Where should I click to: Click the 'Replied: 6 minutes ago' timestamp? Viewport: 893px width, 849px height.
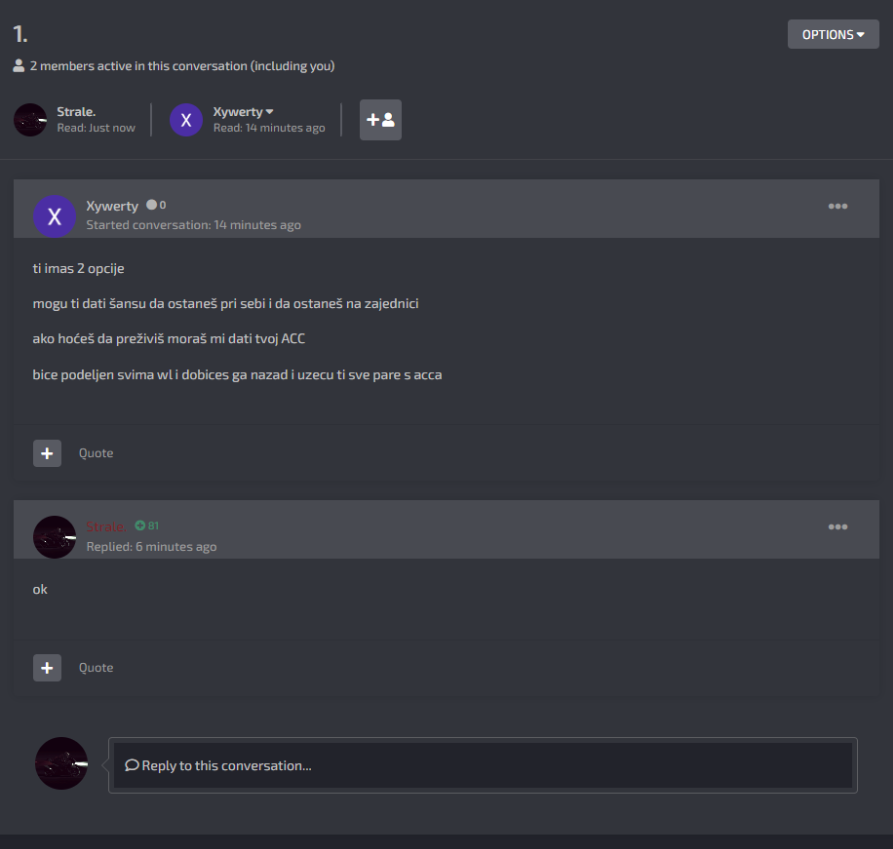pos(151,547)
